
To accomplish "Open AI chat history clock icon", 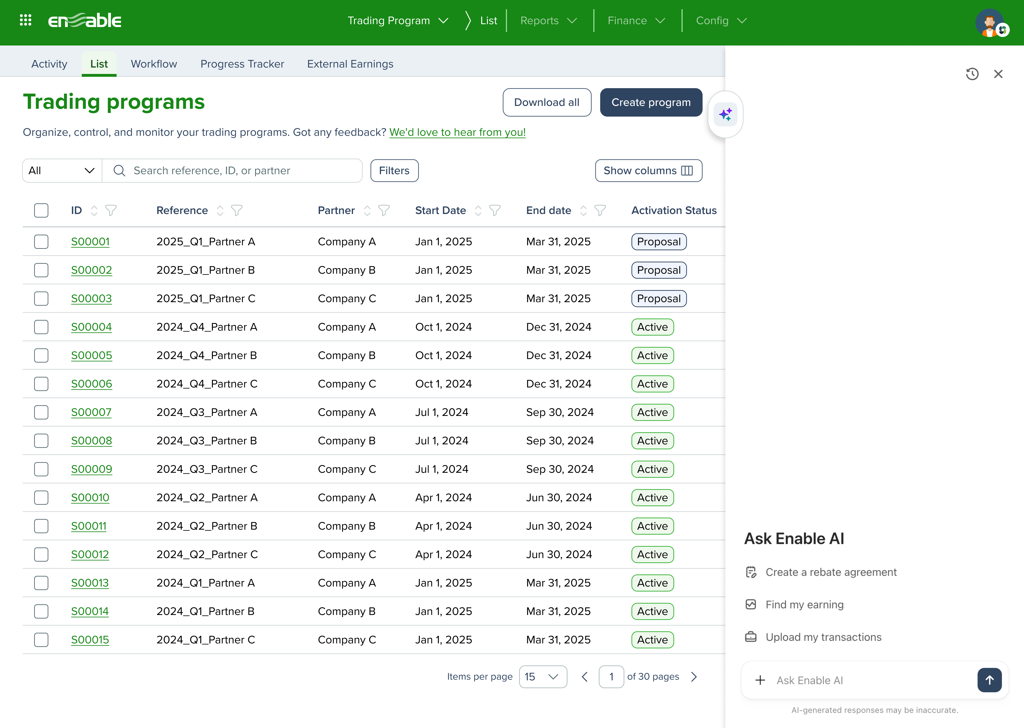I will point(972,74).
